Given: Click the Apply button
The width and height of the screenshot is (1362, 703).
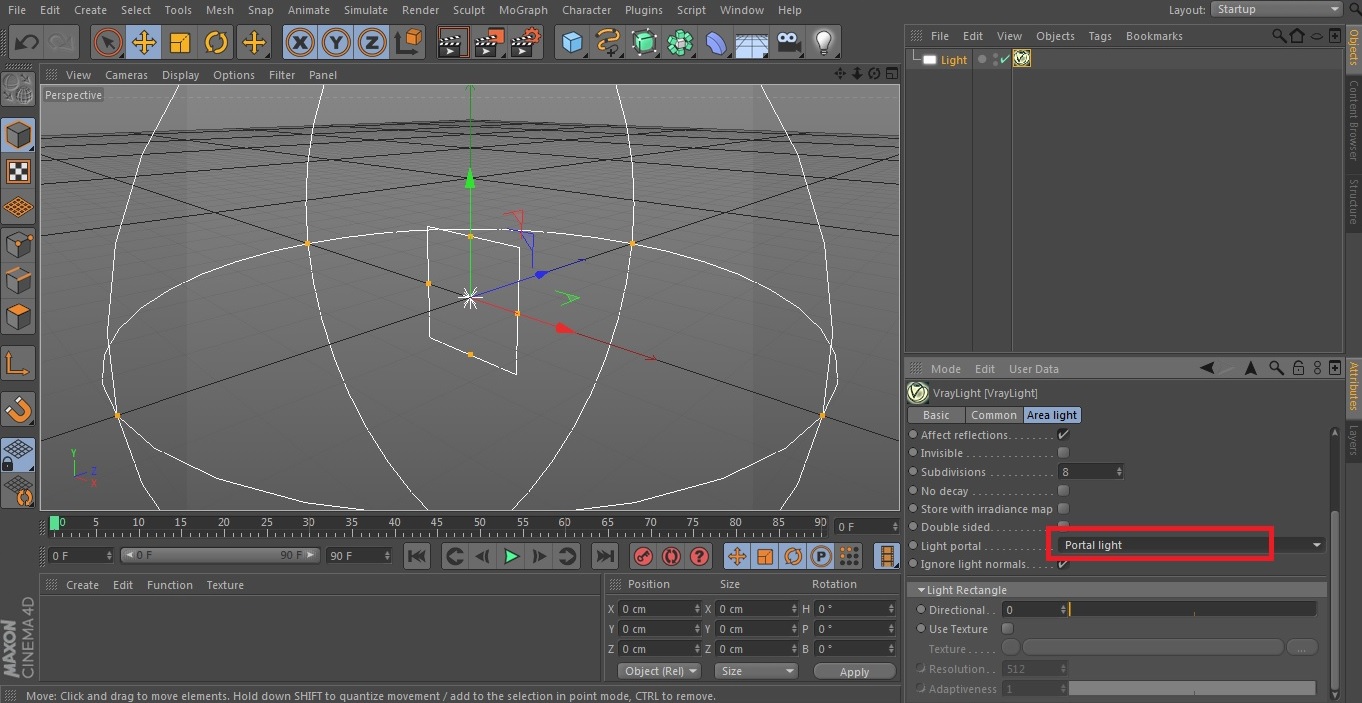Looking at the screenshot, I should pyautogui.click(x=854, y=672).
